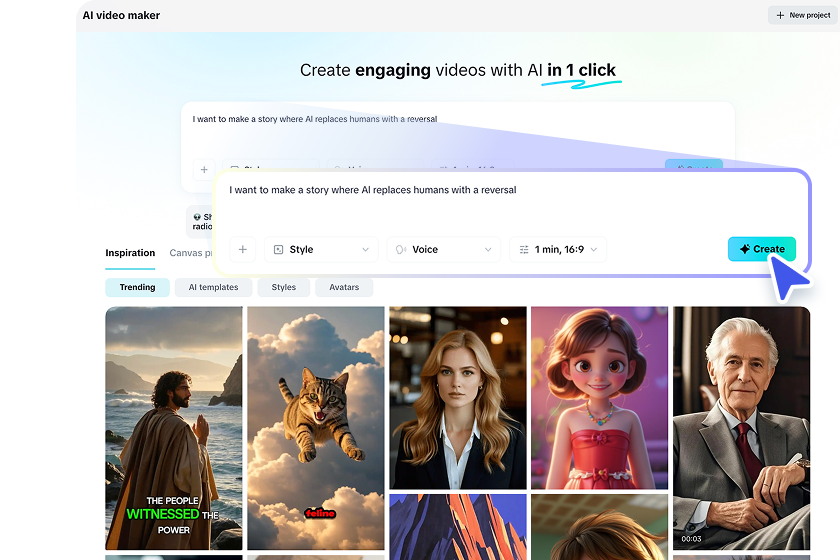The width and height of the screenshot is (840, 560).
Task: Select the AI templates filter
Action: point(213,287)
